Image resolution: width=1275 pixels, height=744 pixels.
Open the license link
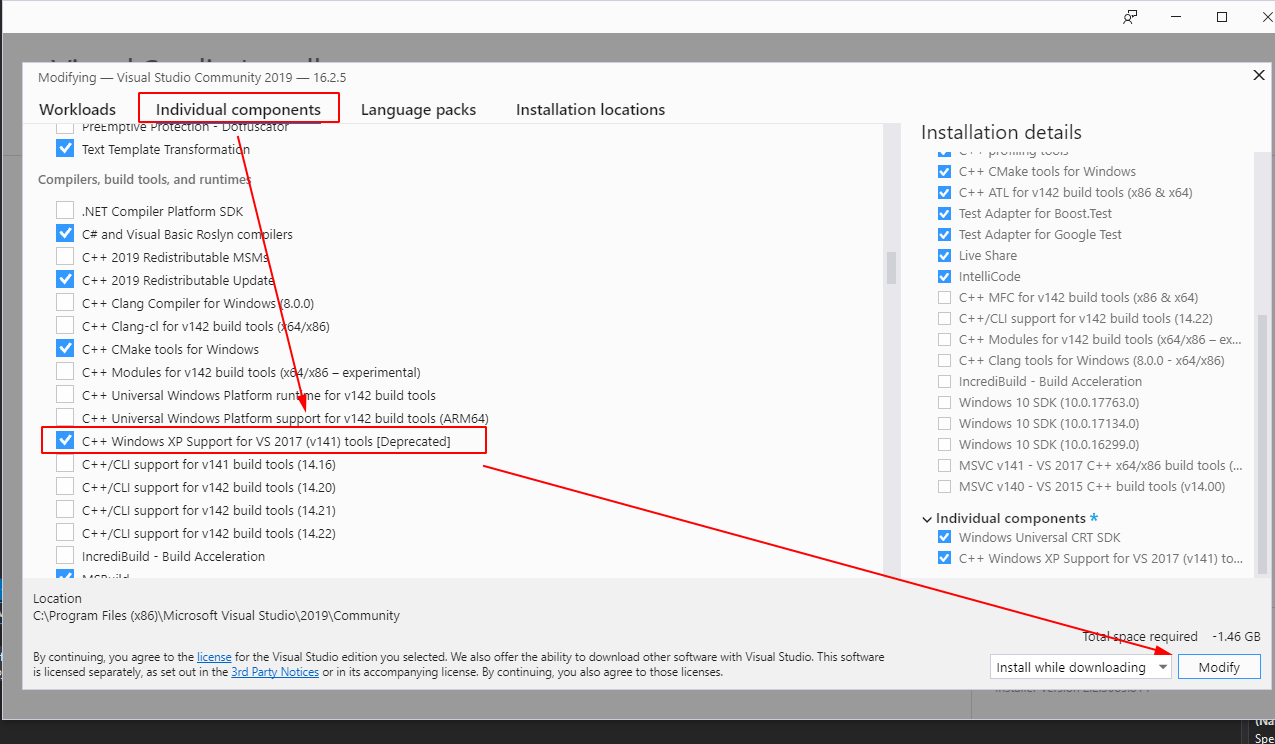[x=214, y=657]
